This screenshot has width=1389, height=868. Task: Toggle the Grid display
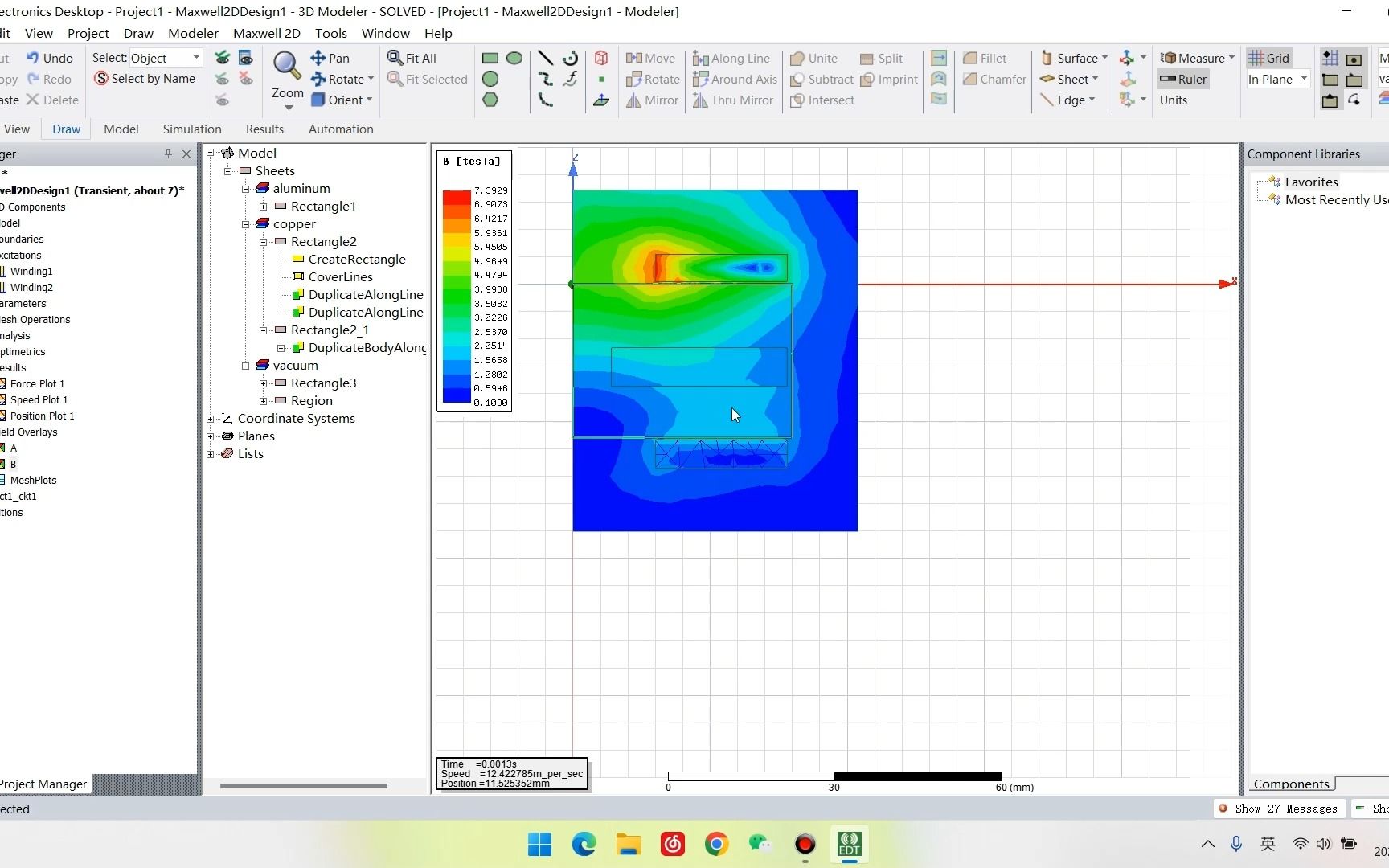(1268, 58)
